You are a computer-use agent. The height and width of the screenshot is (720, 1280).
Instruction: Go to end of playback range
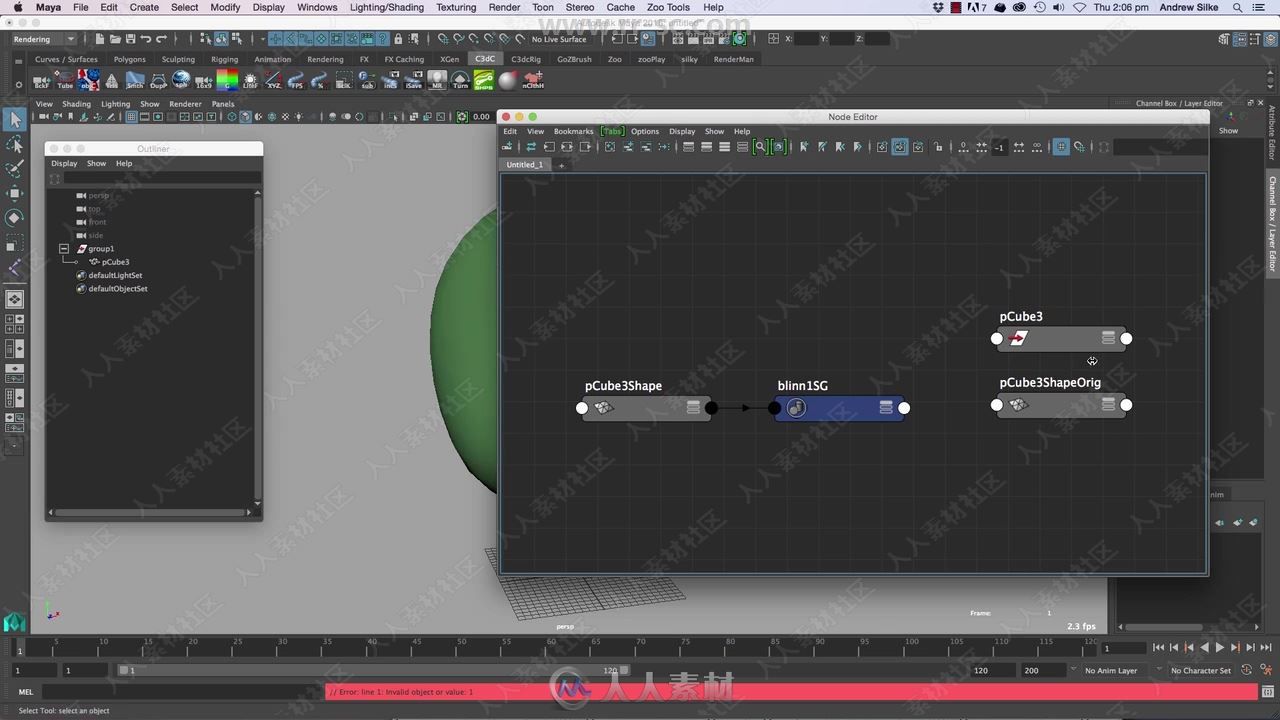click(1266, 648)
